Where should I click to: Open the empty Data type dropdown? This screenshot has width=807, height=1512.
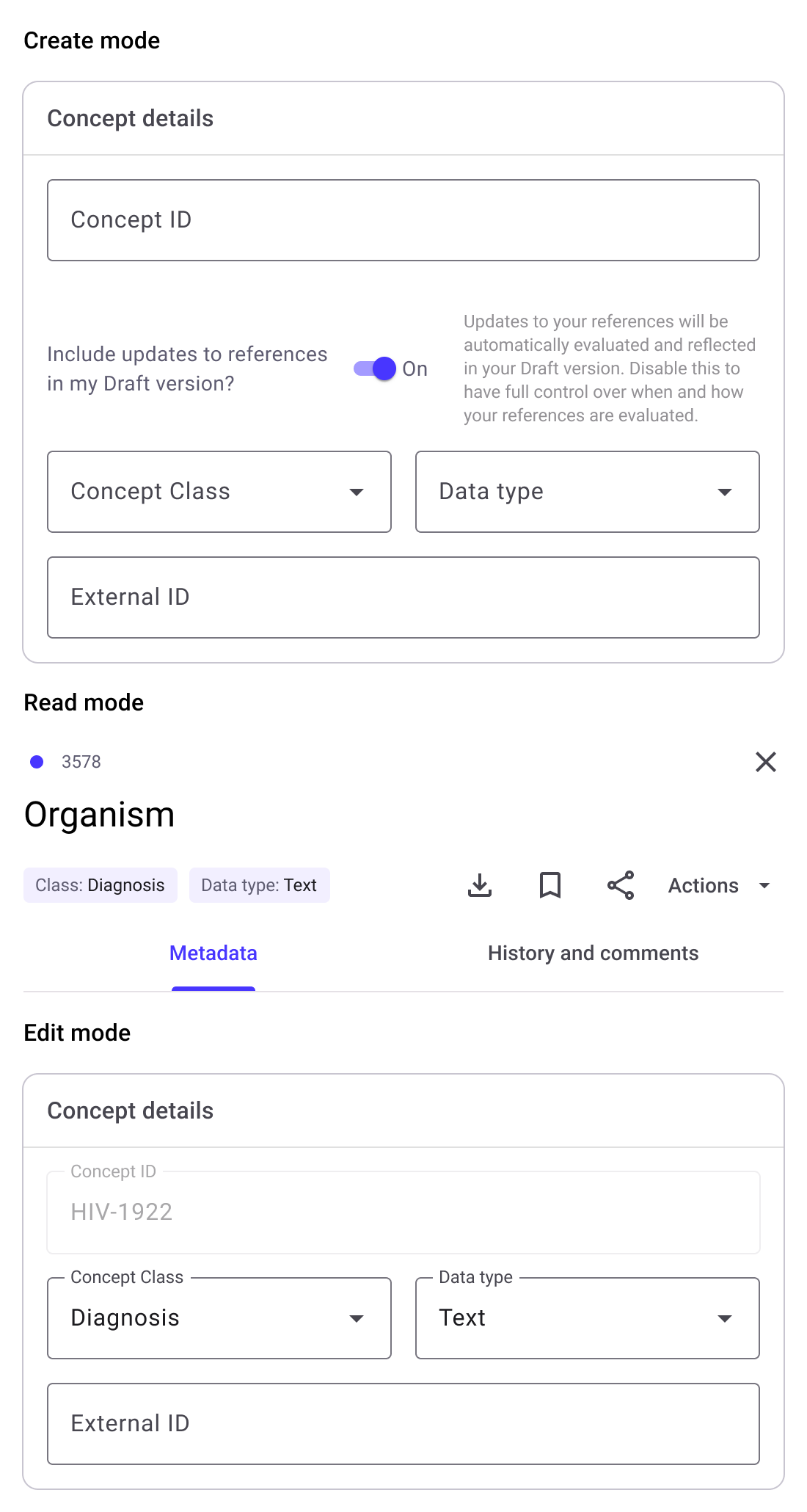point(587,492)
